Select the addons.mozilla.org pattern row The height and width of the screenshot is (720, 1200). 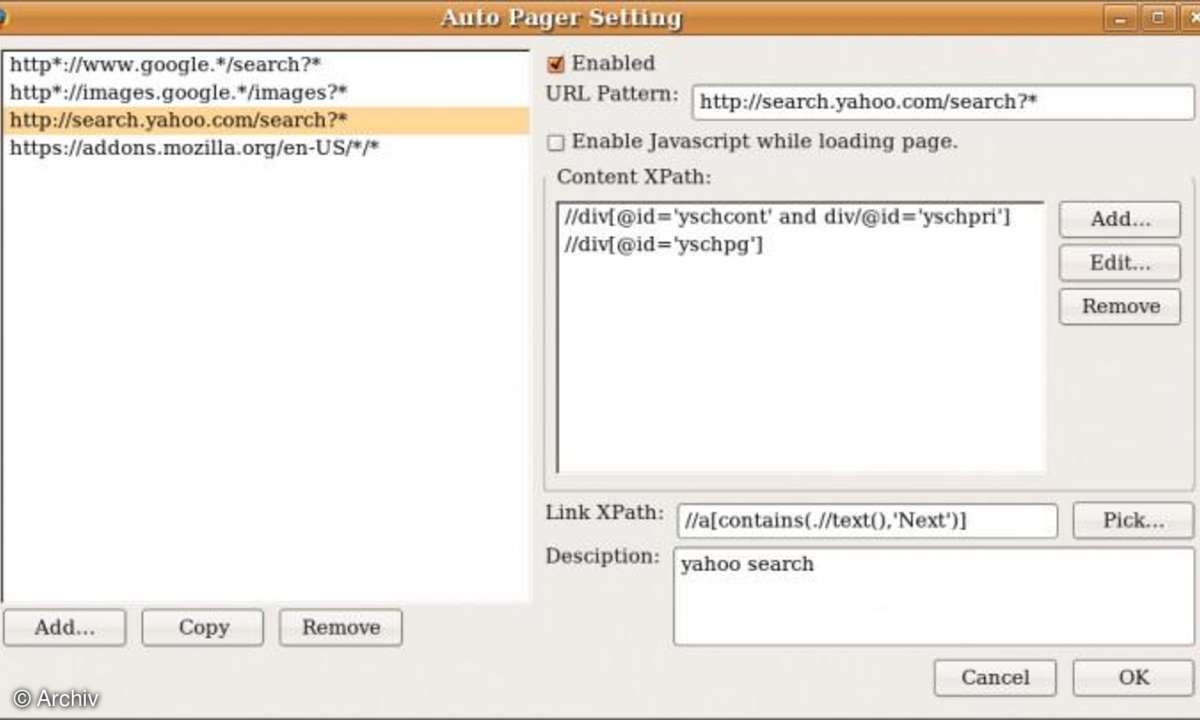pos(265,148)
